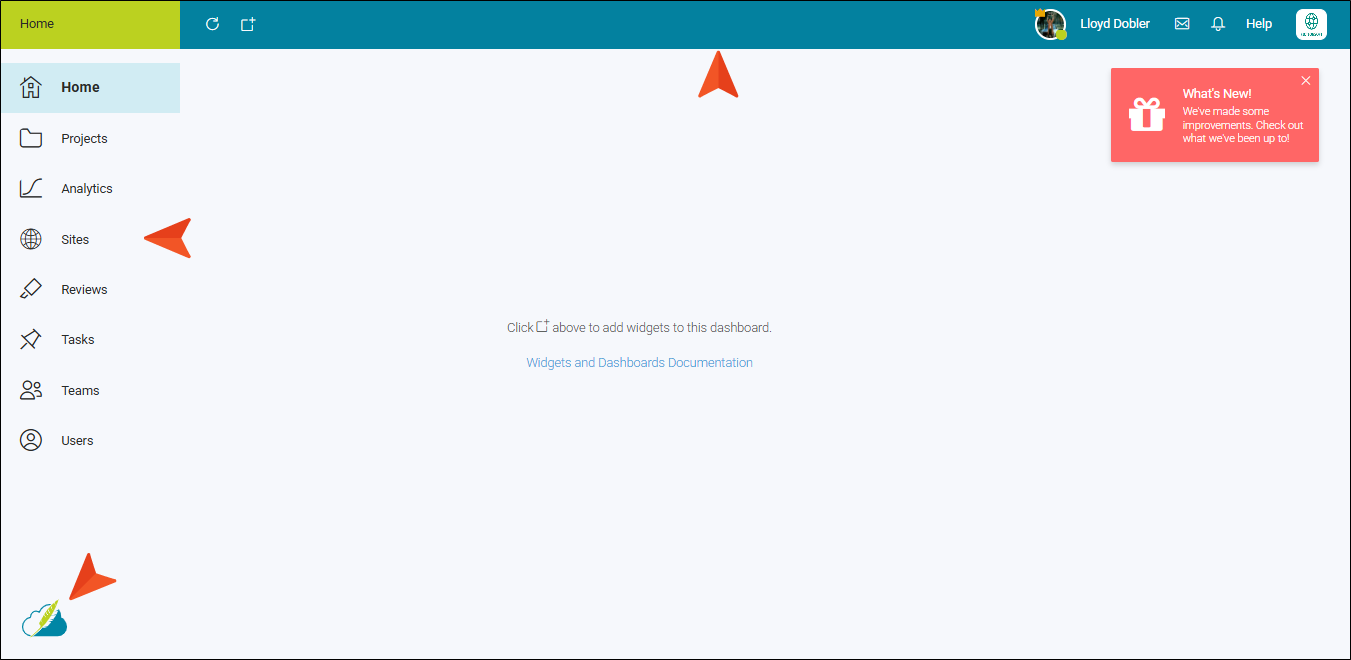Click the add widget icon in top bar

(x=248, y=24)
